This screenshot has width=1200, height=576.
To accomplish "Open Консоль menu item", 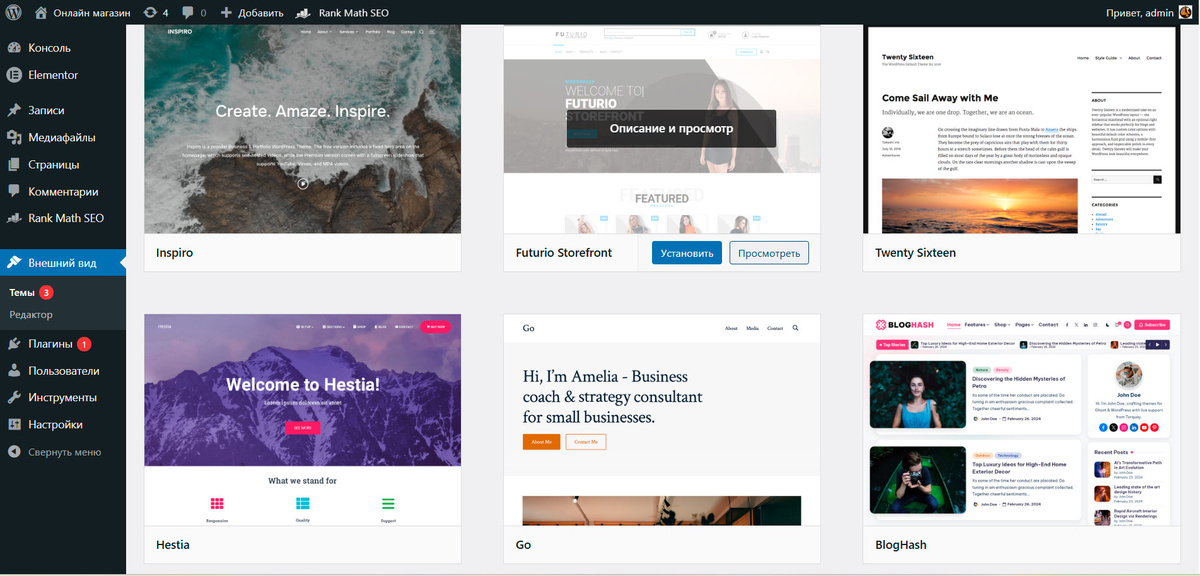I will pos(63,48).
